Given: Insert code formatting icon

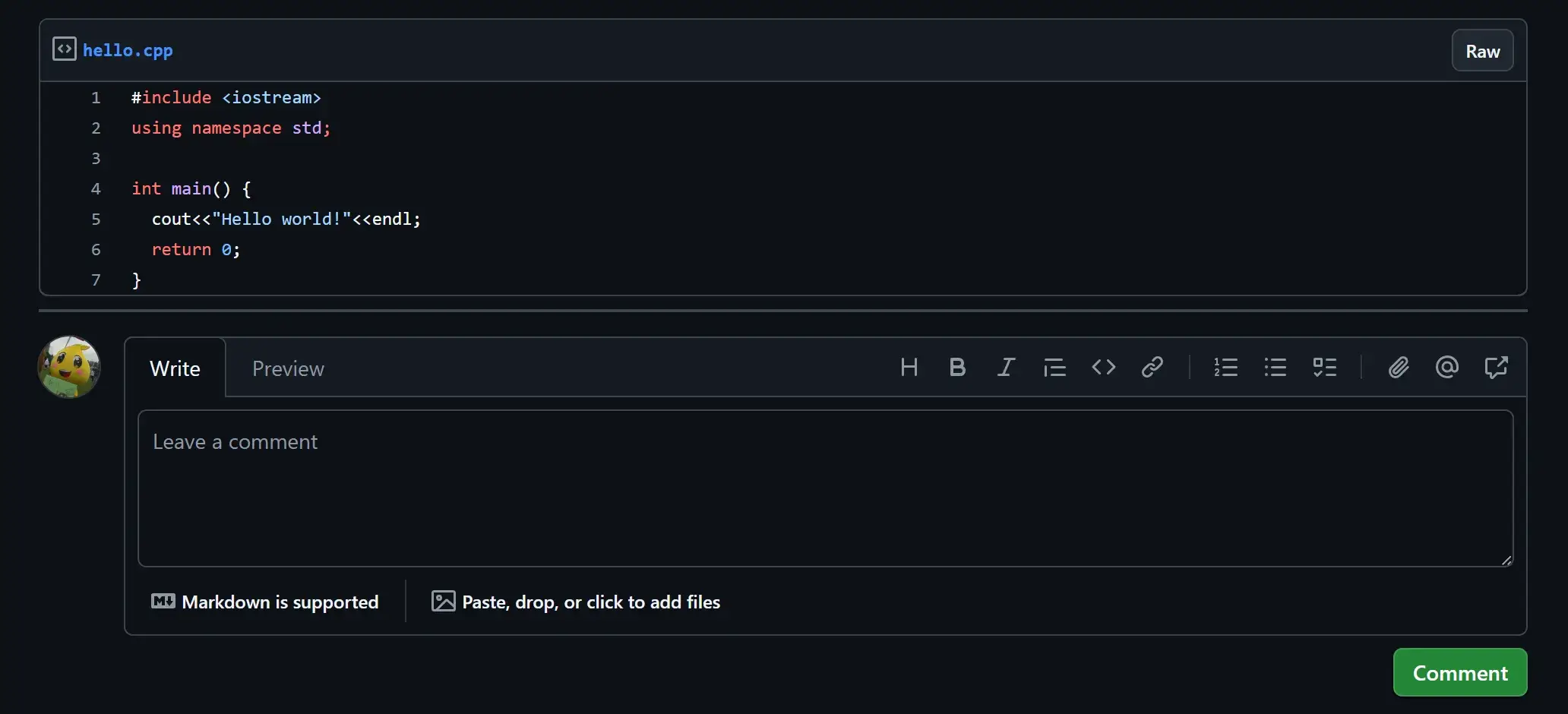Looking at the screenshot, I should pyautogui.click(x=1103, y=368).
